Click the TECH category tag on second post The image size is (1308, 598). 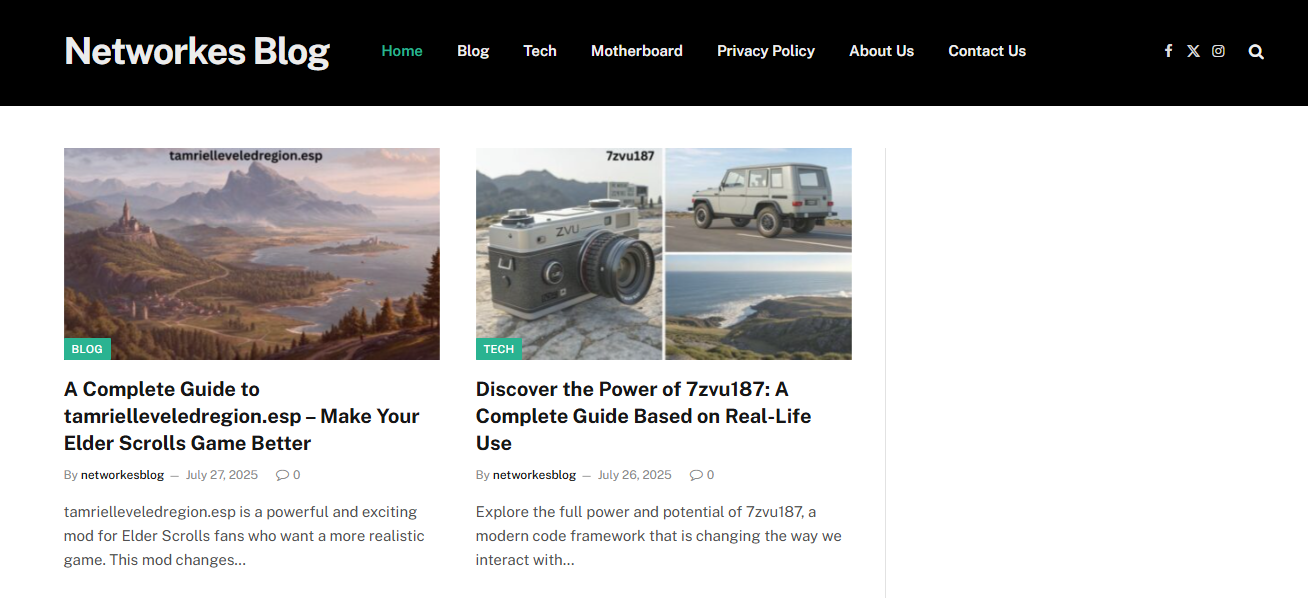pos(498,349)
